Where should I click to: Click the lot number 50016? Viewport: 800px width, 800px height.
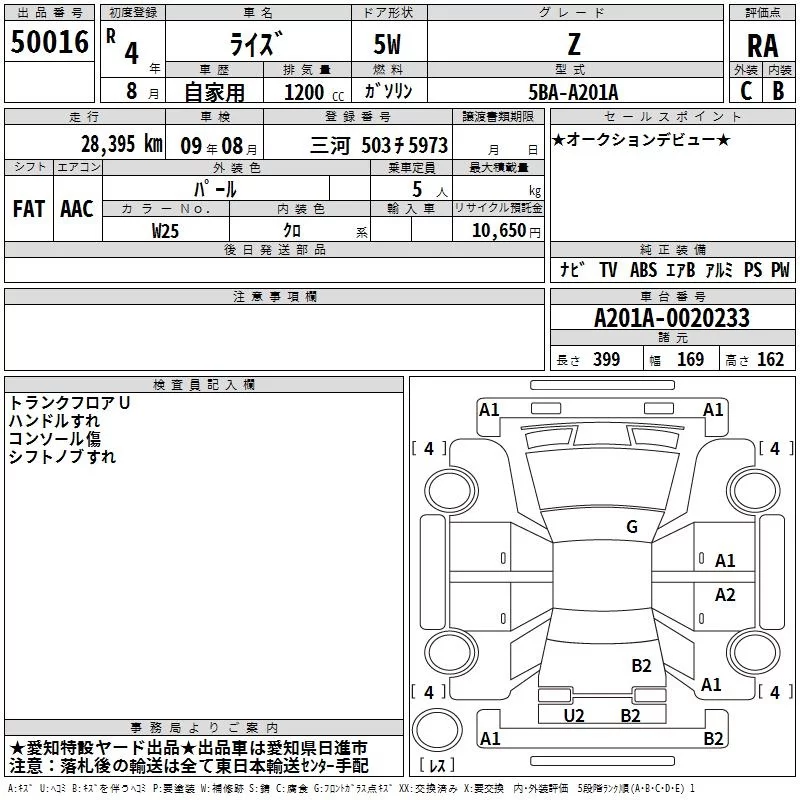[x=50, y=42]
